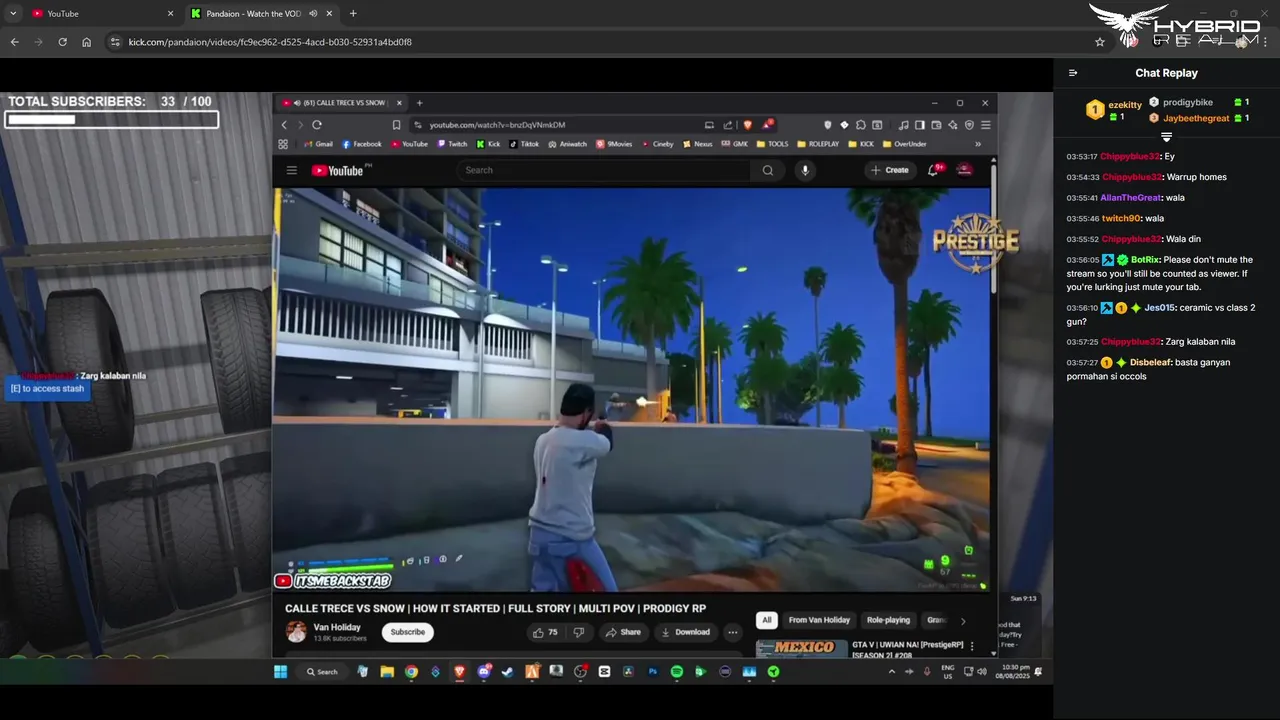The height and width of the screenshot is (720, 1280).
Task: Toggle the Brave bookmark icon beside the URL
Action: click(396, 125)
